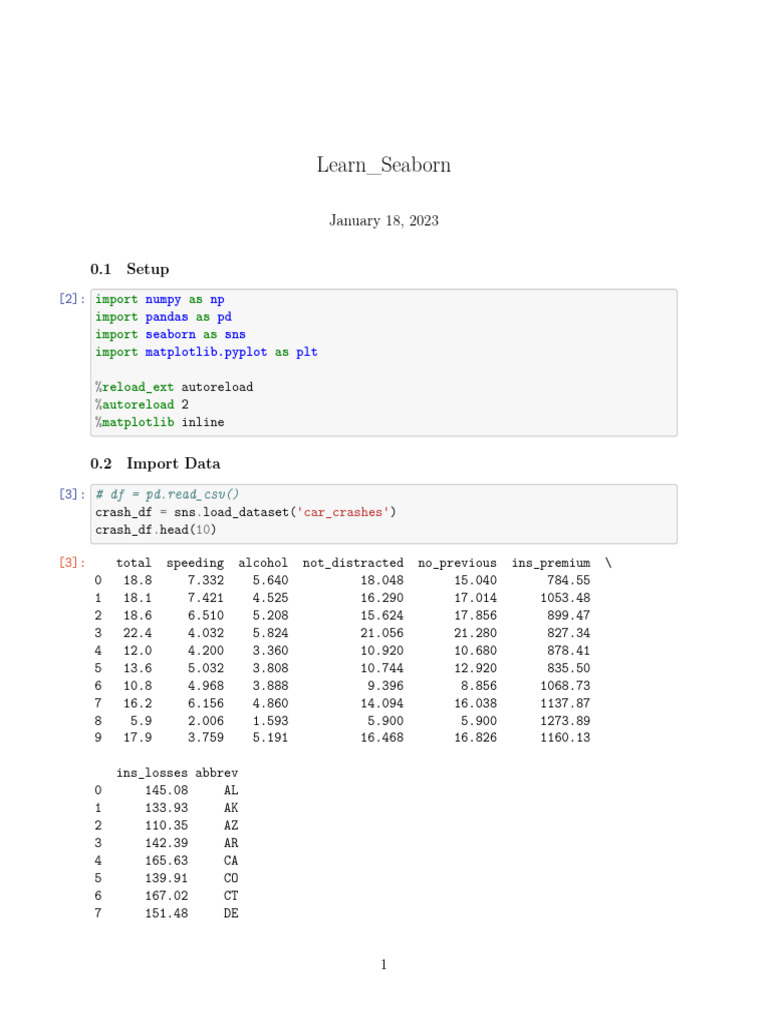Click the '%matplotlib inline' line
The width and height of the screenshot is (768, 1024).
pos(160,423)
